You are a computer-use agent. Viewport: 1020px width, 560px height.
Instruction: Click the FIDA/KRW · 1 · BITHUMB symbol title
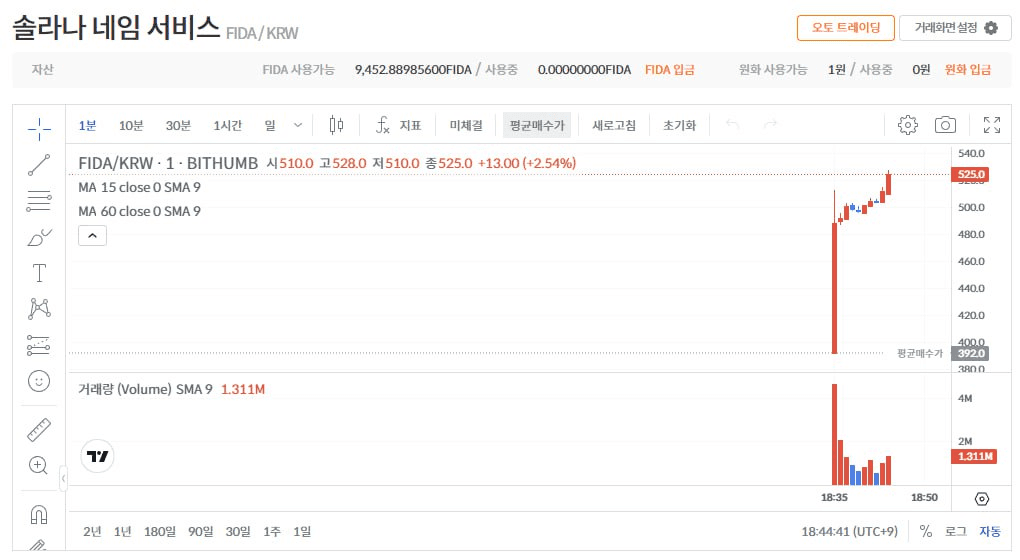(168, 163)
